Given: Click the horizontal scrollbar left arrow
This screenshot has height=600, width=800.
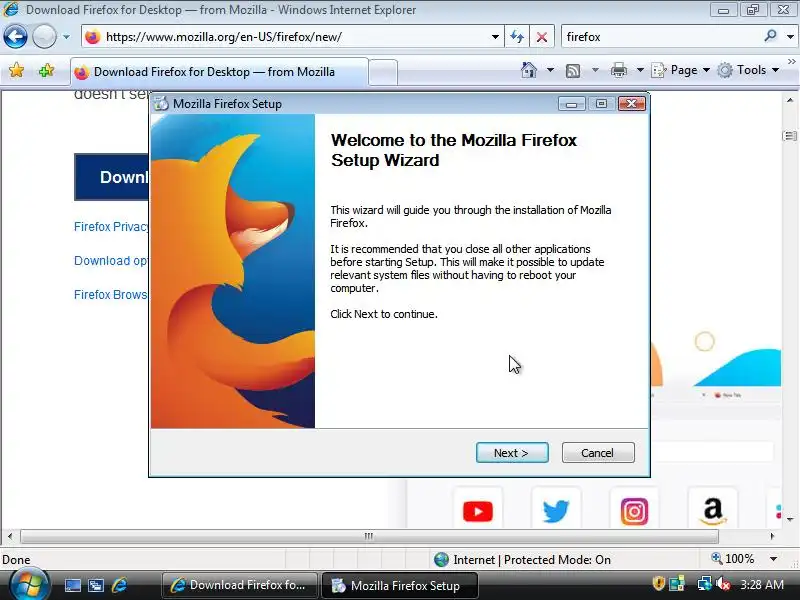Looking at the screenshot, I should (10, 536).
